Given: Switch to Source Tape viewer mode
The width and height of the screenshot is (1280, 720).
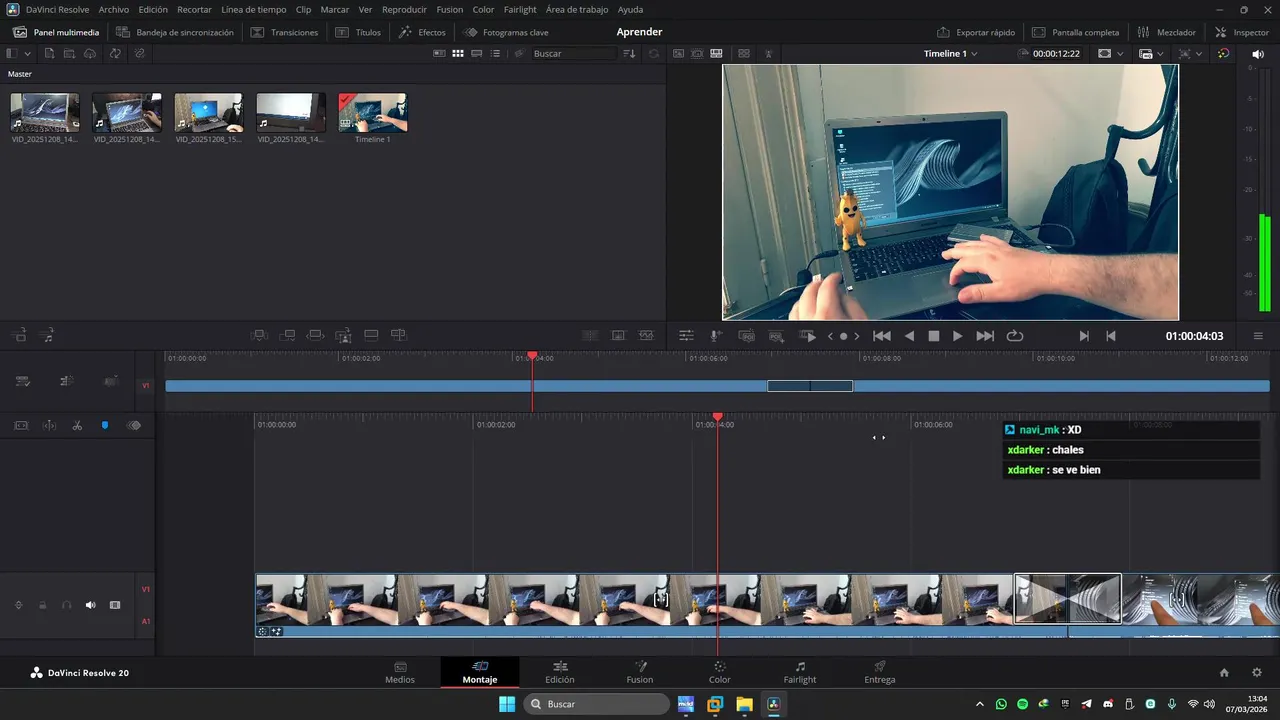Looking at the screenshot, I should tap(698, 53).
